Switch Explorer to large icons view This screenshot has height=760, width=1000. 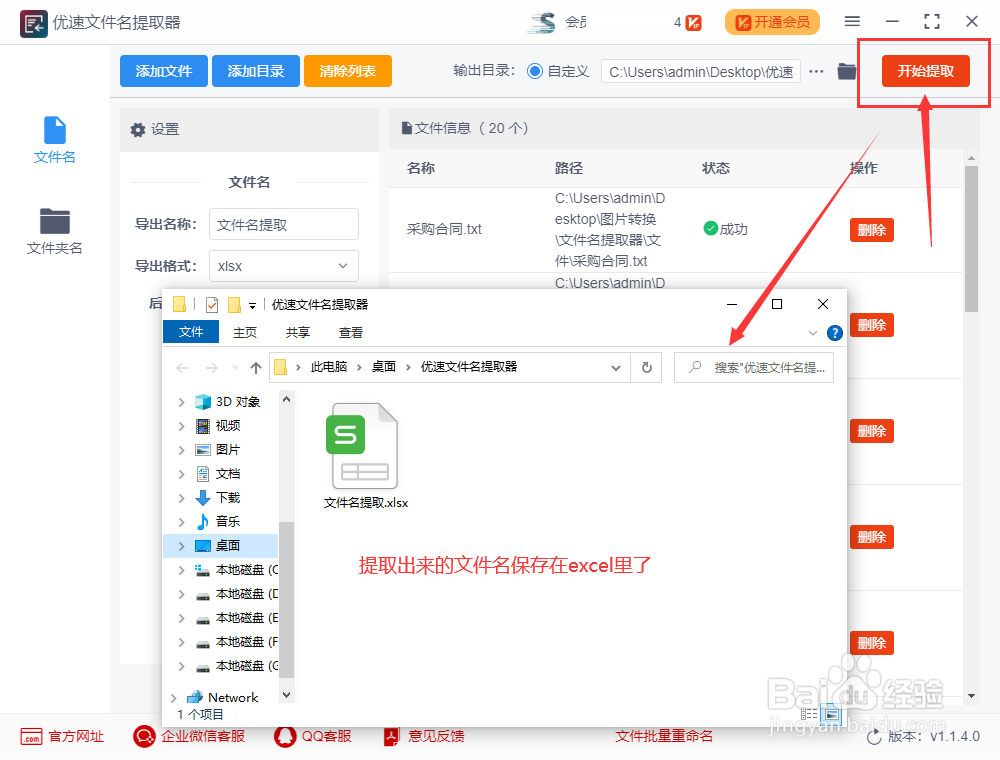coord(831,714)
